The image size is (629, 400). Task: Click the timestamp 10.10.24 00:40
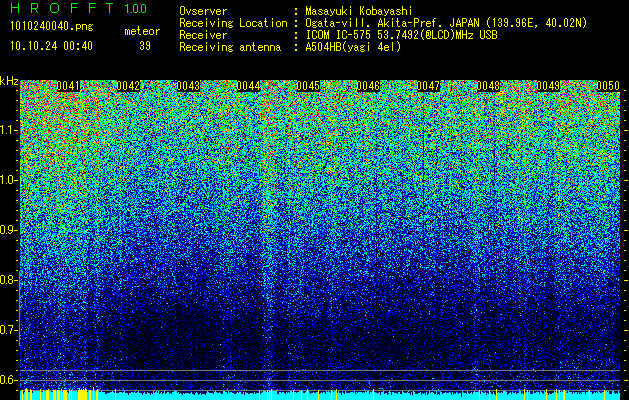click(x=51, y=46)
